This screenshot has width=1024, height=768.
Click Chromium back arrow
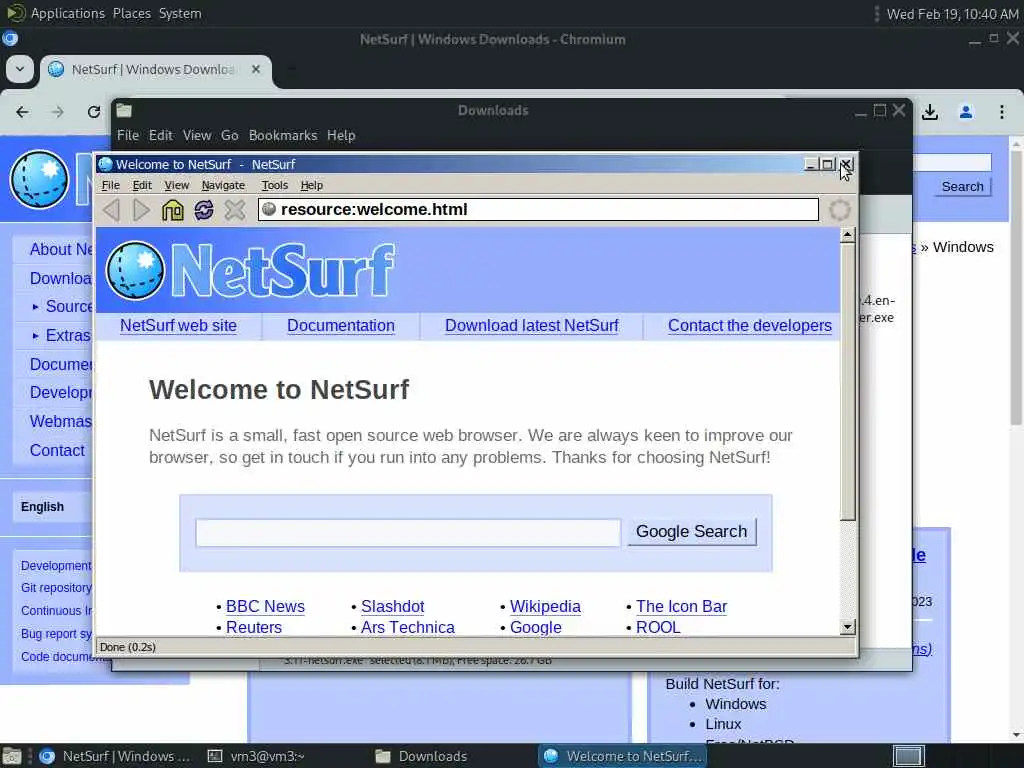(x=22, y=112)
